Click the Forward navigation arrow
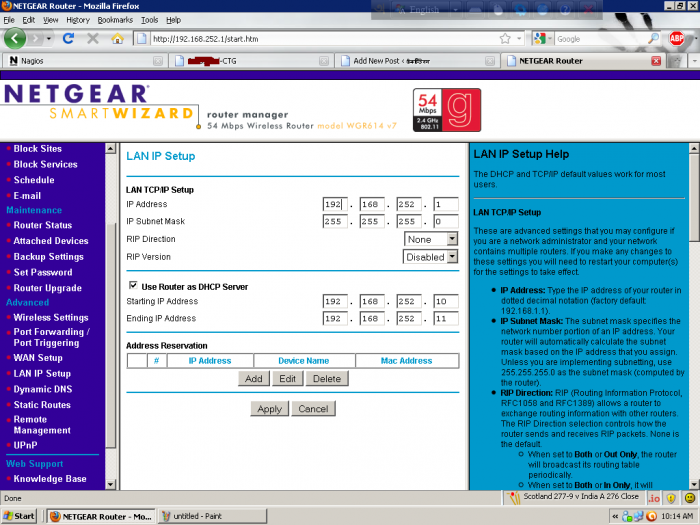Screen dimensions: 700x525 click(36, 39)
